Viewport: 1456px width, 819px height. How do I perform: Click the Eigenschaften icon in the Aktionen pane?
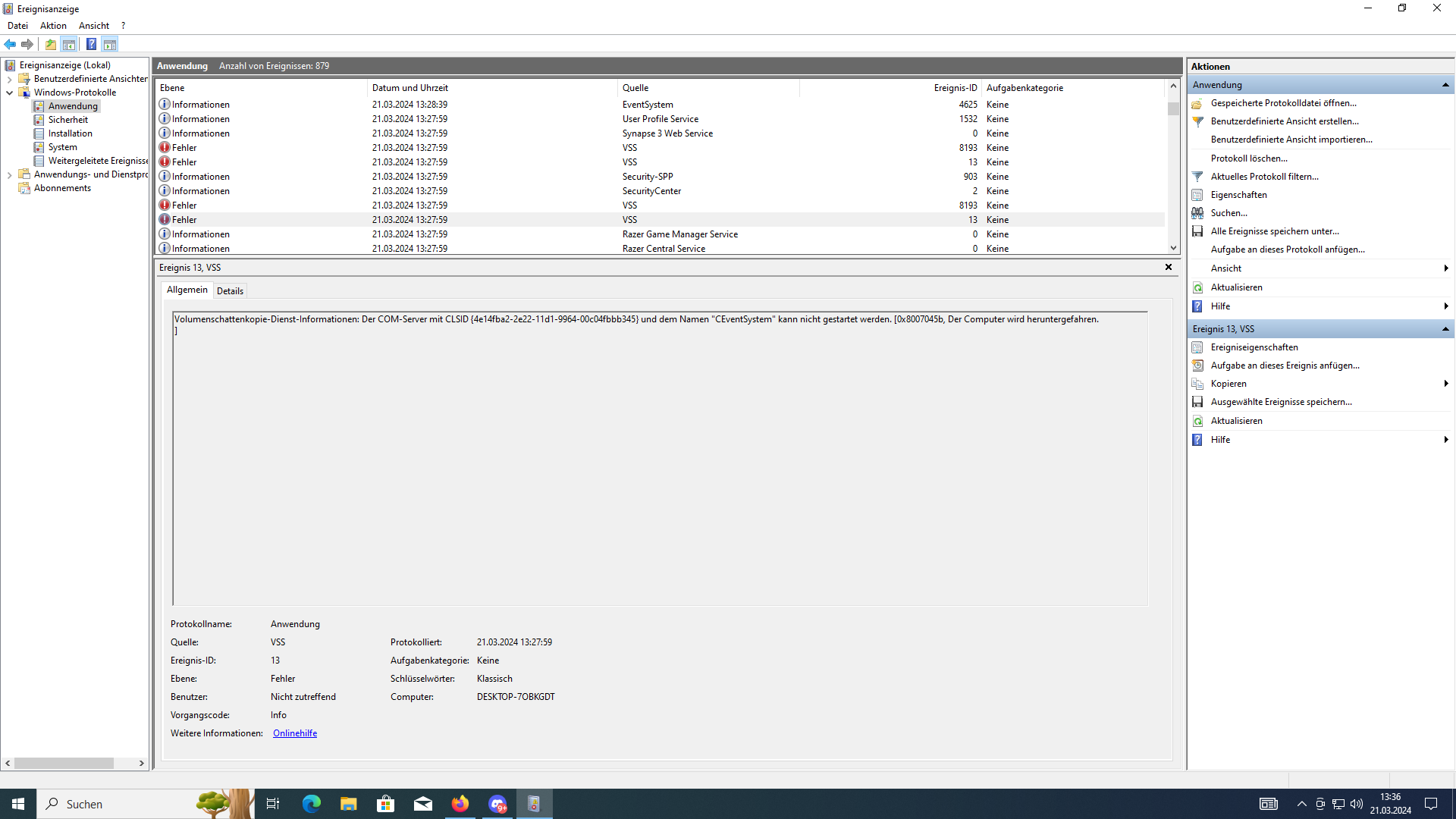[x=1197, y=195]
